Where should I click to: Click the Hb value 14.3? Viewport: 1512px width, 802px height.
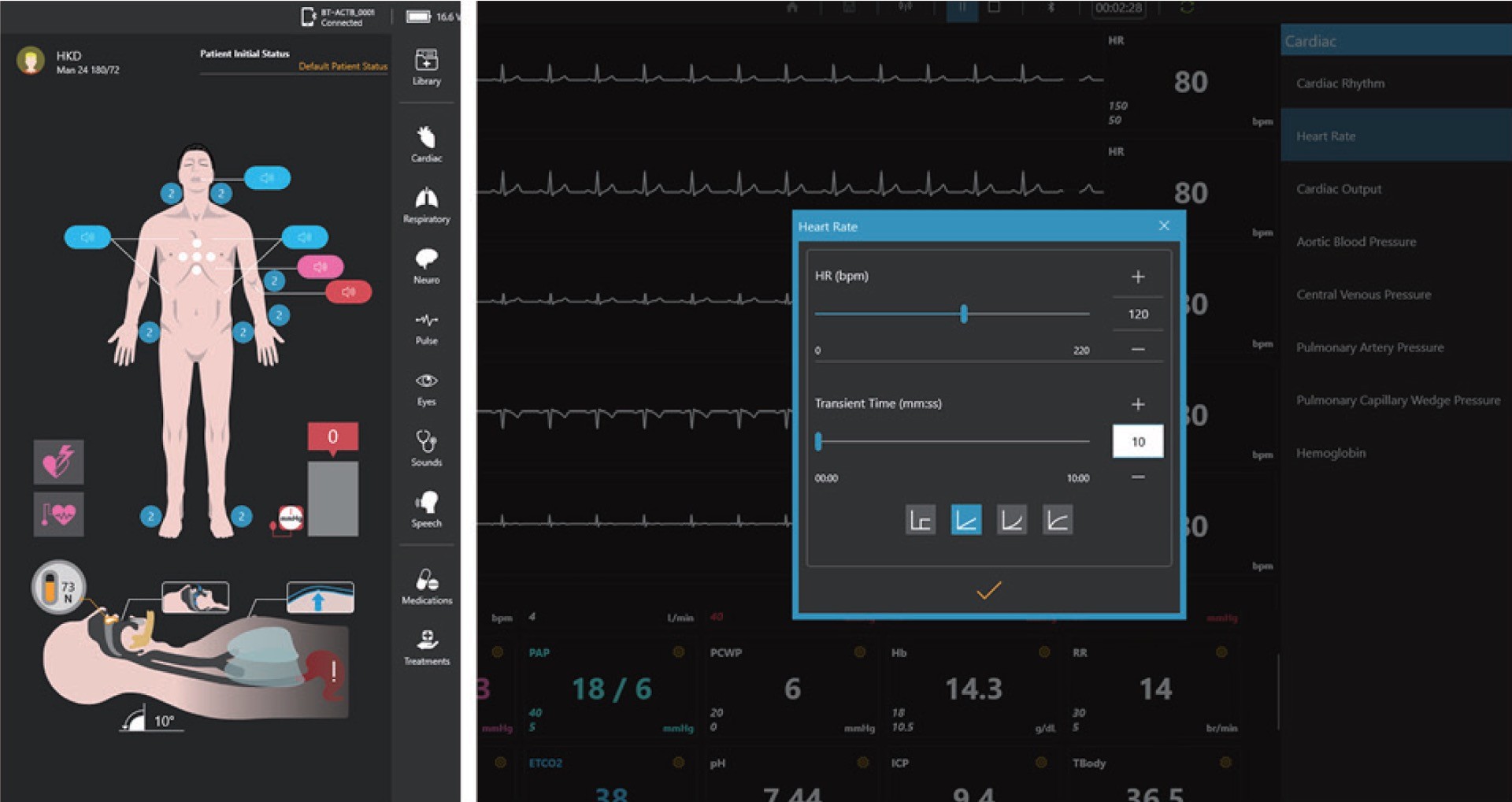(974, 689)
